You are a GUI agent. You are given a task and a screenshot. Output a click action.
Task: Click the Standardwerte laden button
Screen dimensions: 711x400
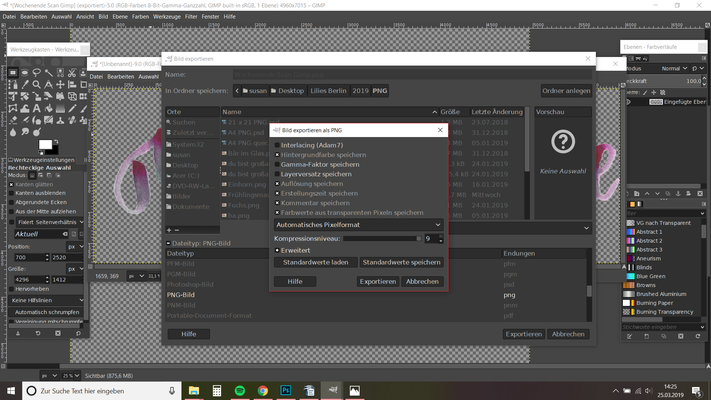315,262
